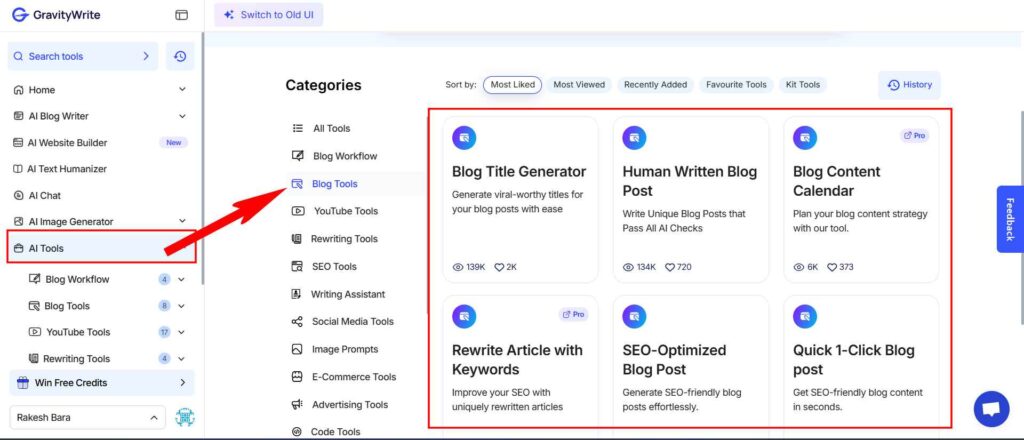This screenshot has height=440, width=1024.
Task: Filter by Favourite Tools
Action: click(736, 85)
